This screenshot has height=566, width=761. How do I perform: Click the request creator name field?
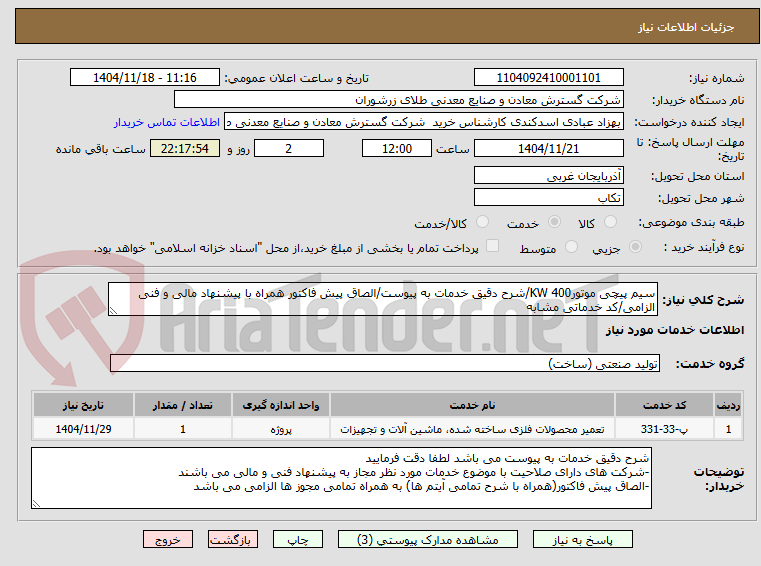(x=424, y=122)
